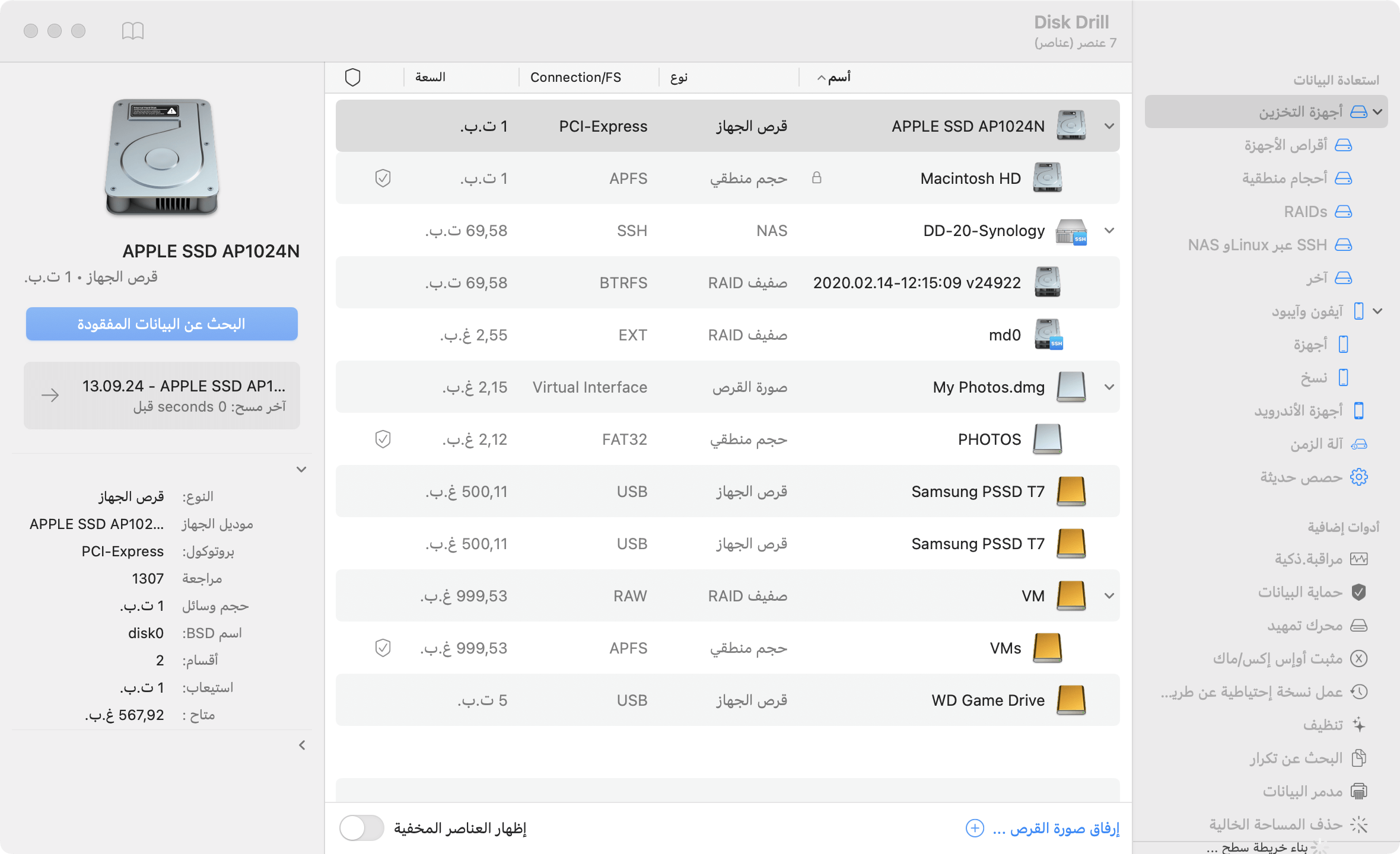Open مدمر البيانات shredder tool
This screenshot has height=854, width=1400.
tap(1315, 791)
